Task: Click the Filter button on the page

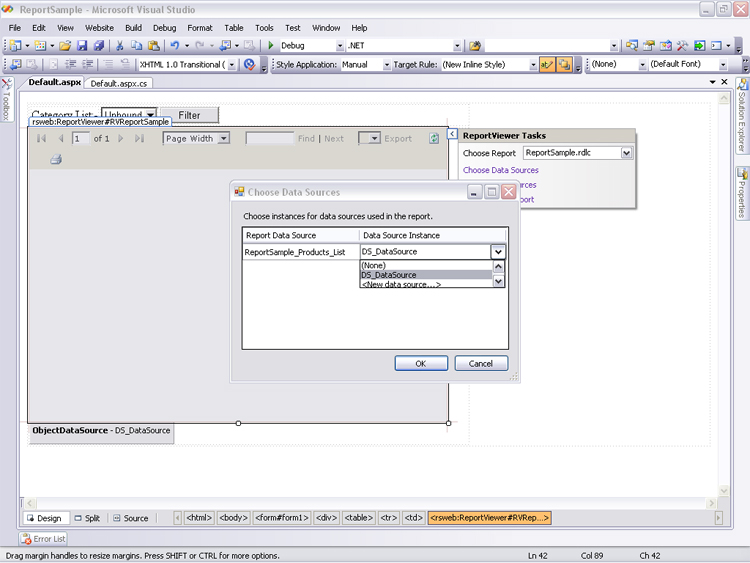Action: click(x=189, y=115)
